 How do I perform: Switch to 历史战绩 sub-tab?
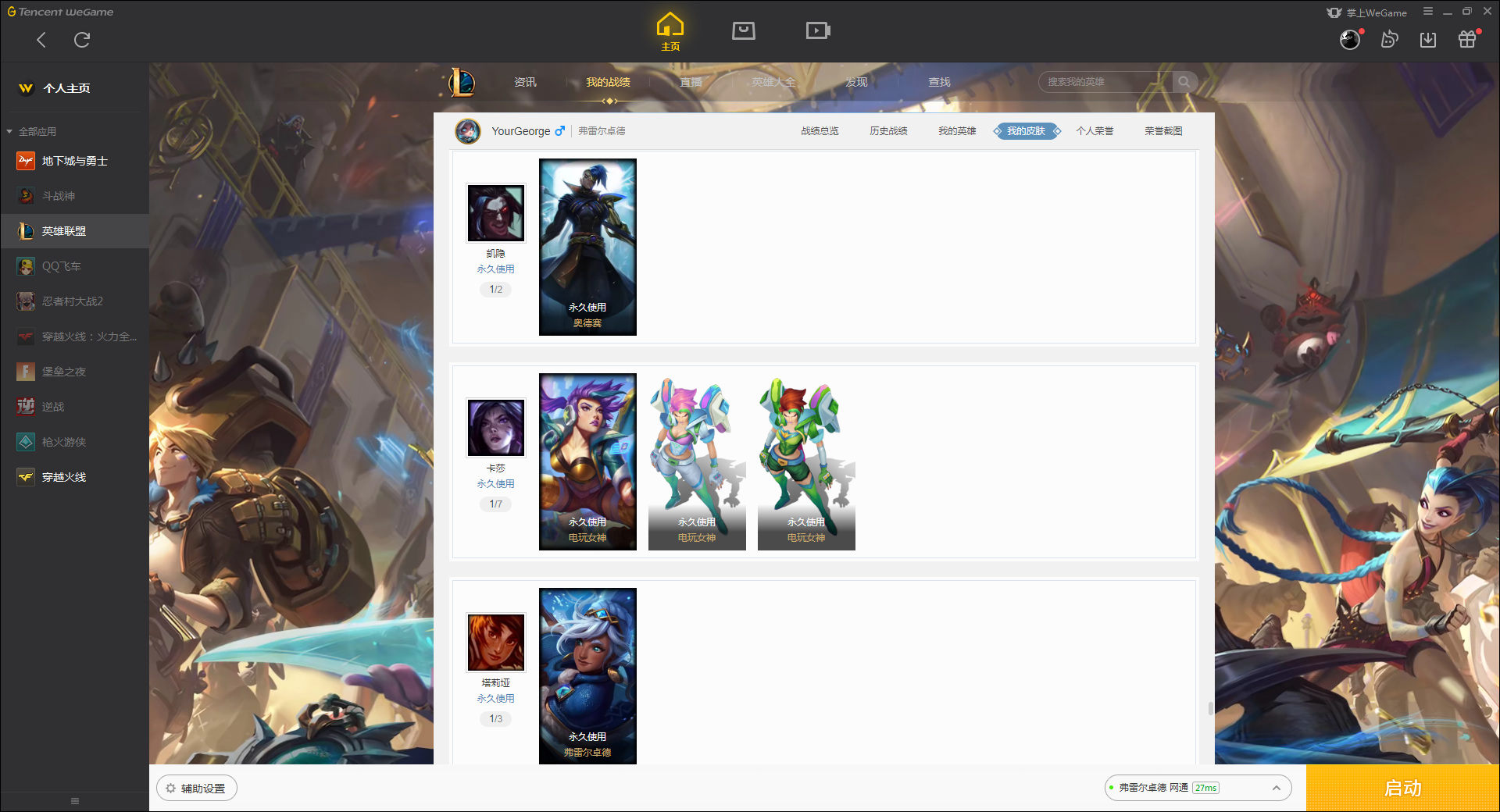coord(888,131)
